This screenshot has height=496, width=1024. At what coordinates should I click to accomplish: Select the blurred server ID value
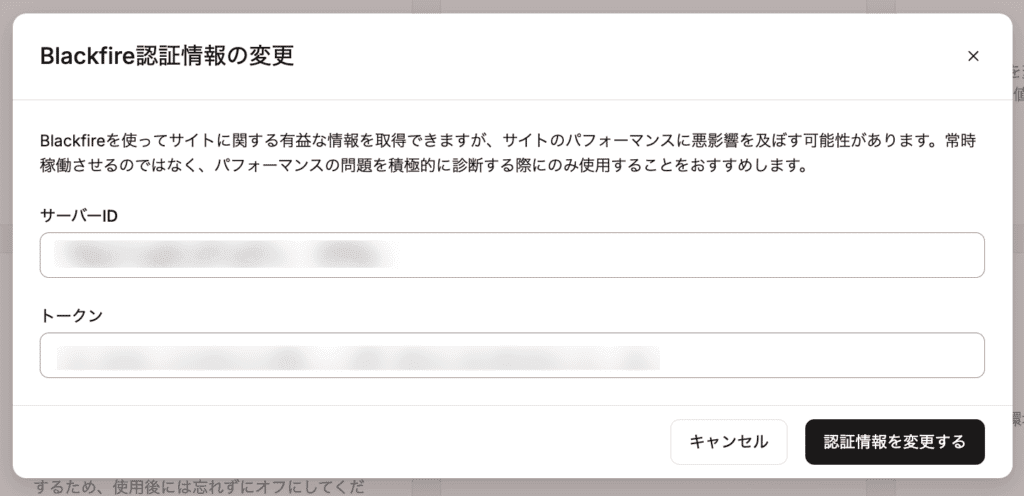click(x=220, y=255)
